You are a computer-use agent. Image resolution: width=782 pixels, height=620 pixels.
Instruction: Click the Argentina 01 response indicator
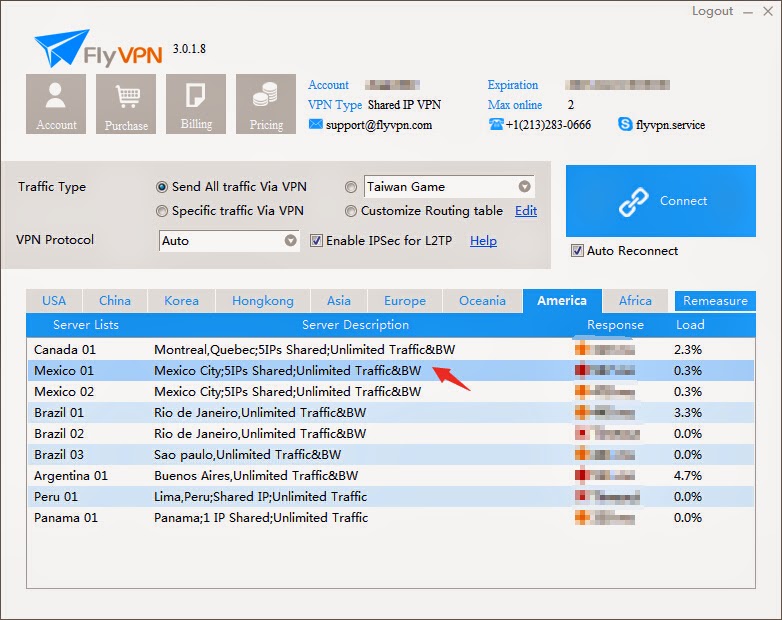coord(605,475)
